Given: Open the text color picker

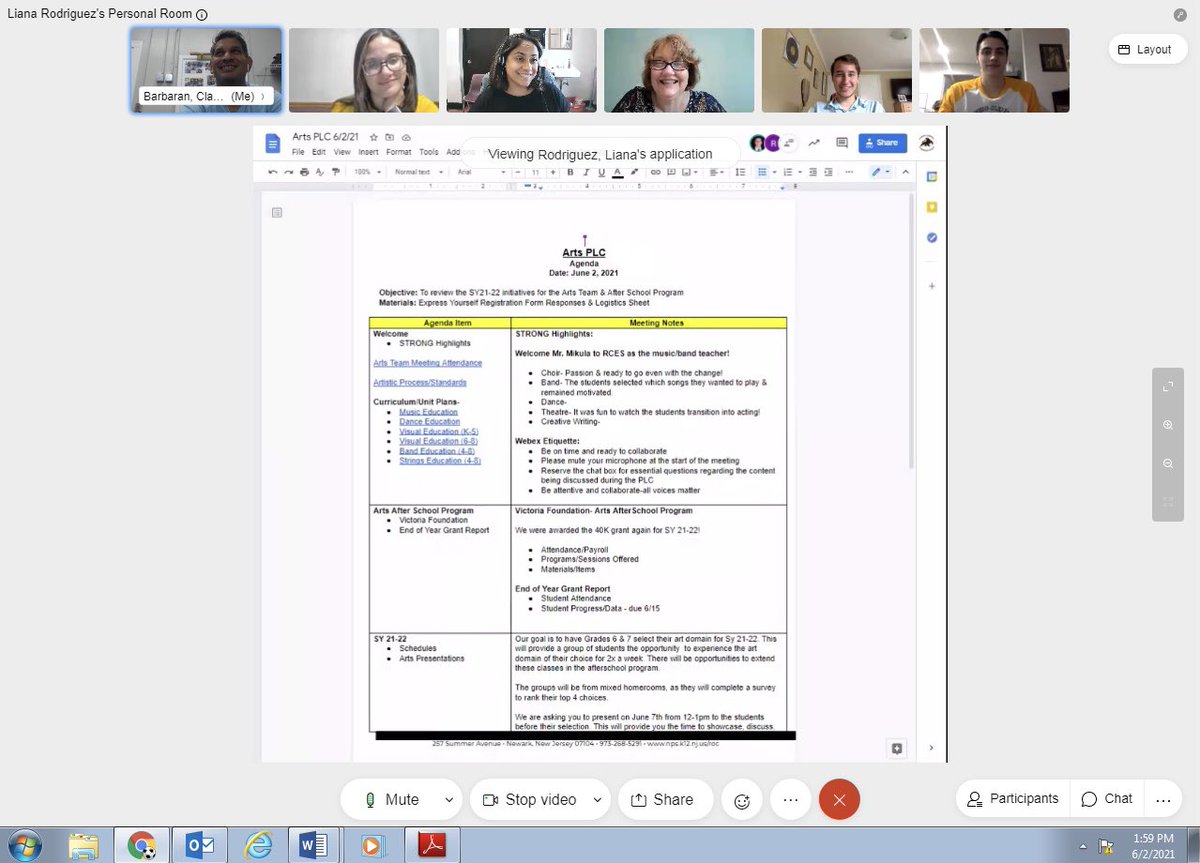Looking at the screenshot, I should click(617, 172).
